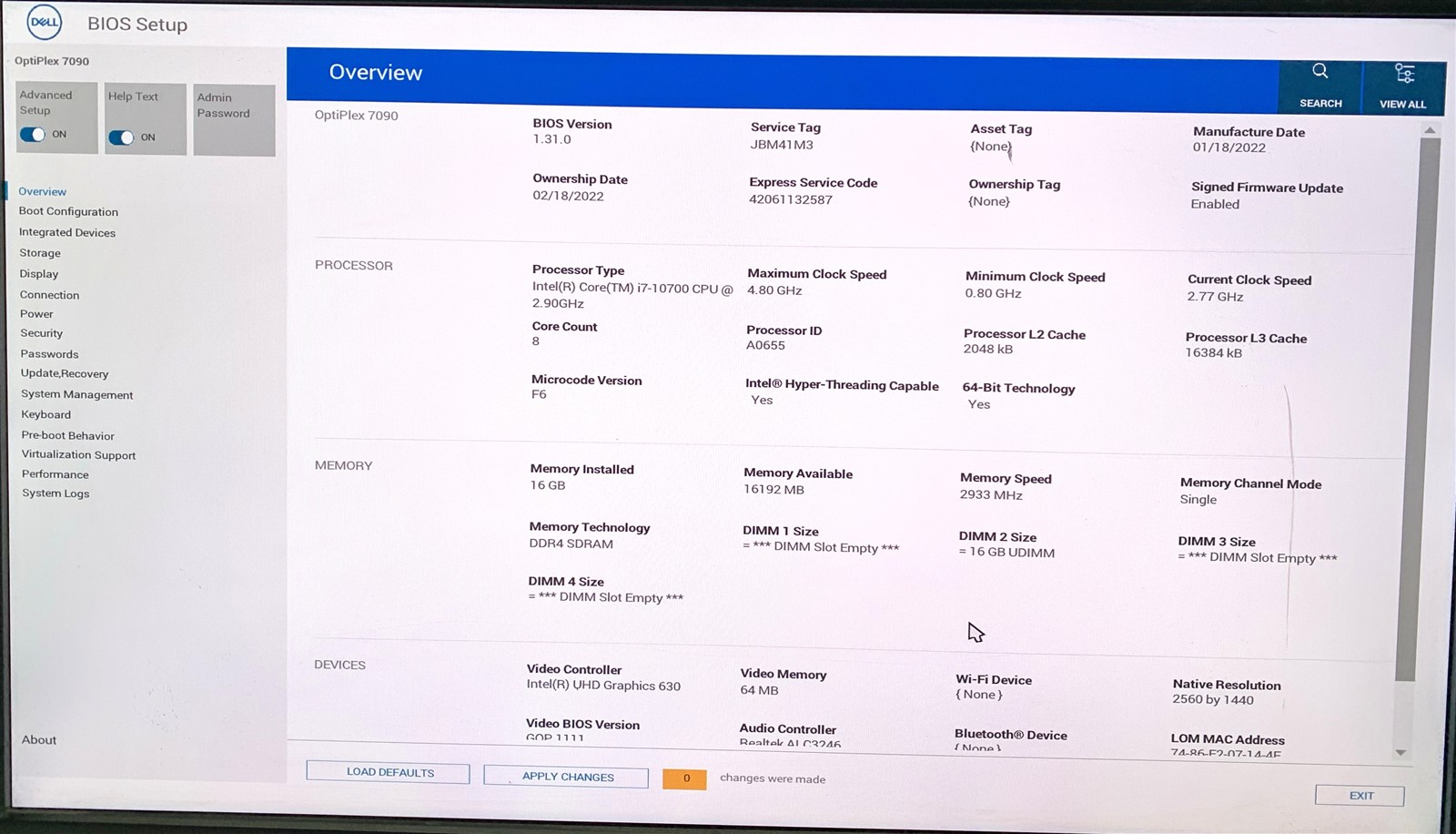Open System Logs from the sidebar
Screen dimensions: 1456x834
pos(56,493)
